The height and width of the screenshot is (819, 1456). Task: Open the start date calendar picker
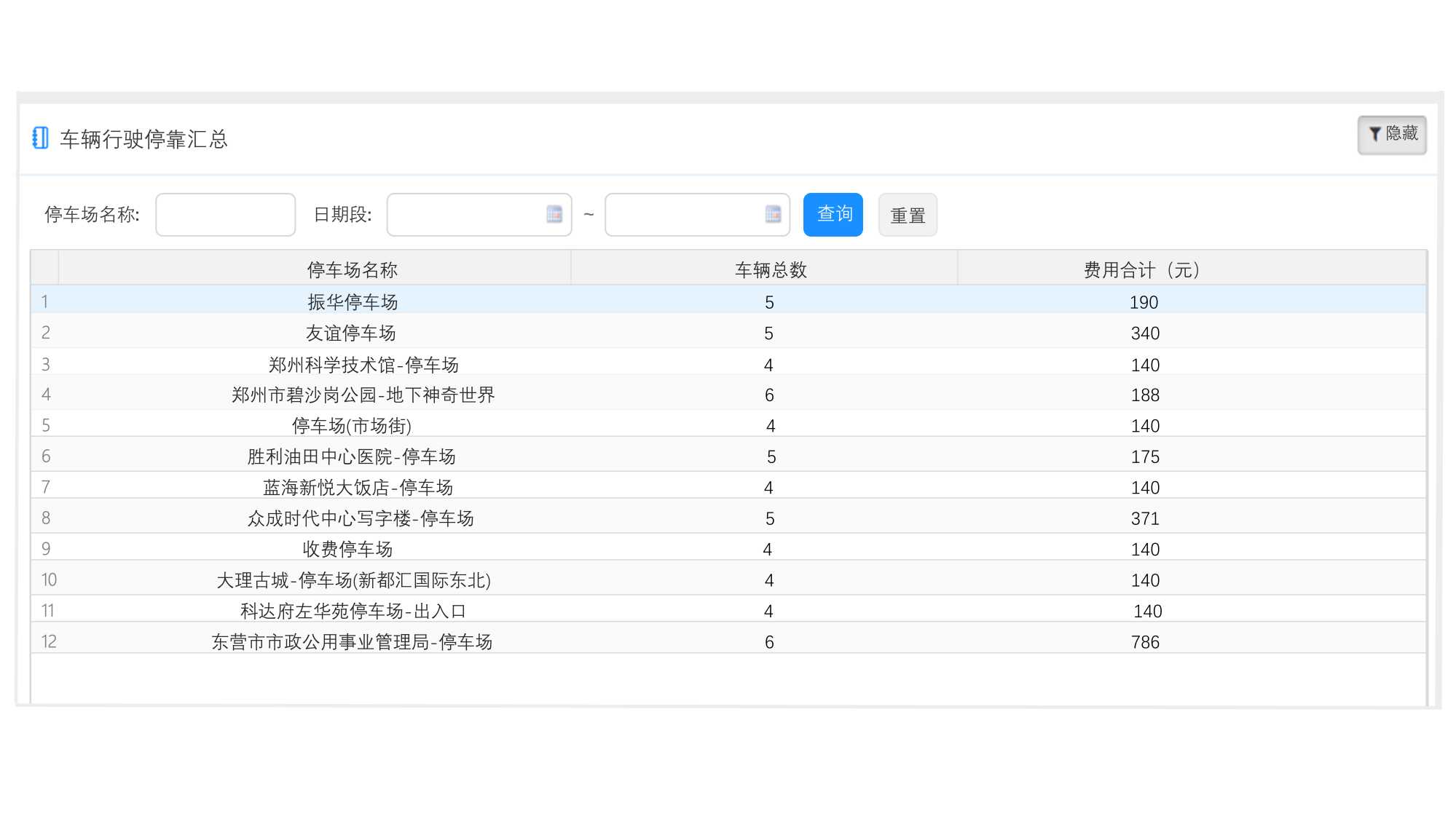[554, 214]
